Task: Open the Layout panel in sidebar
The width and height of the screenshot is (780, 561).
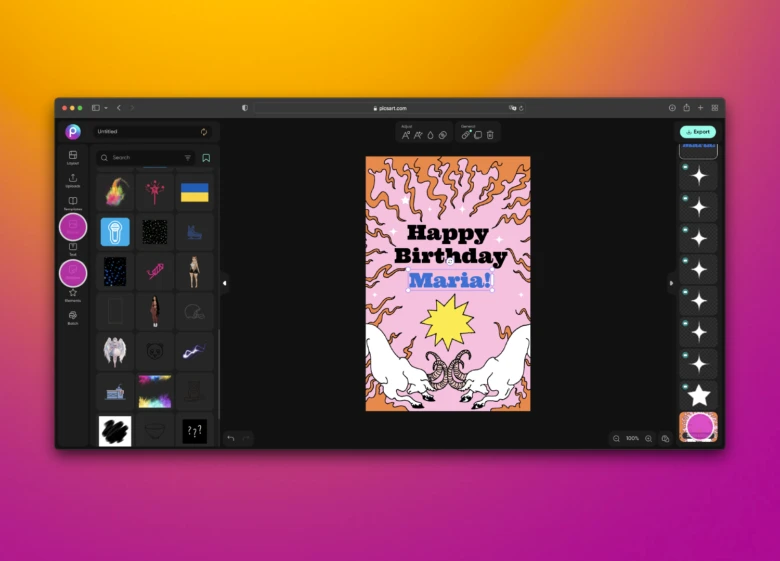Action: click(x=73, y=156)
